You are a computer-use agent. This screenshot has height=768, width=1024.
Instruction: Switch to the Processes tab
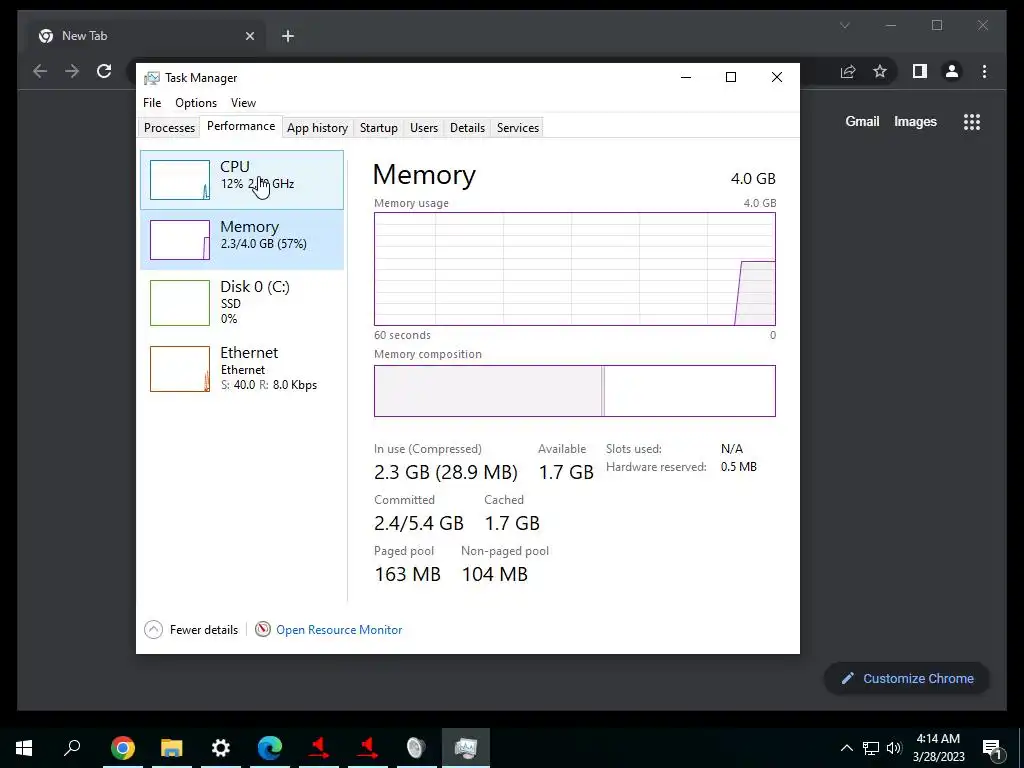[169, 127]
